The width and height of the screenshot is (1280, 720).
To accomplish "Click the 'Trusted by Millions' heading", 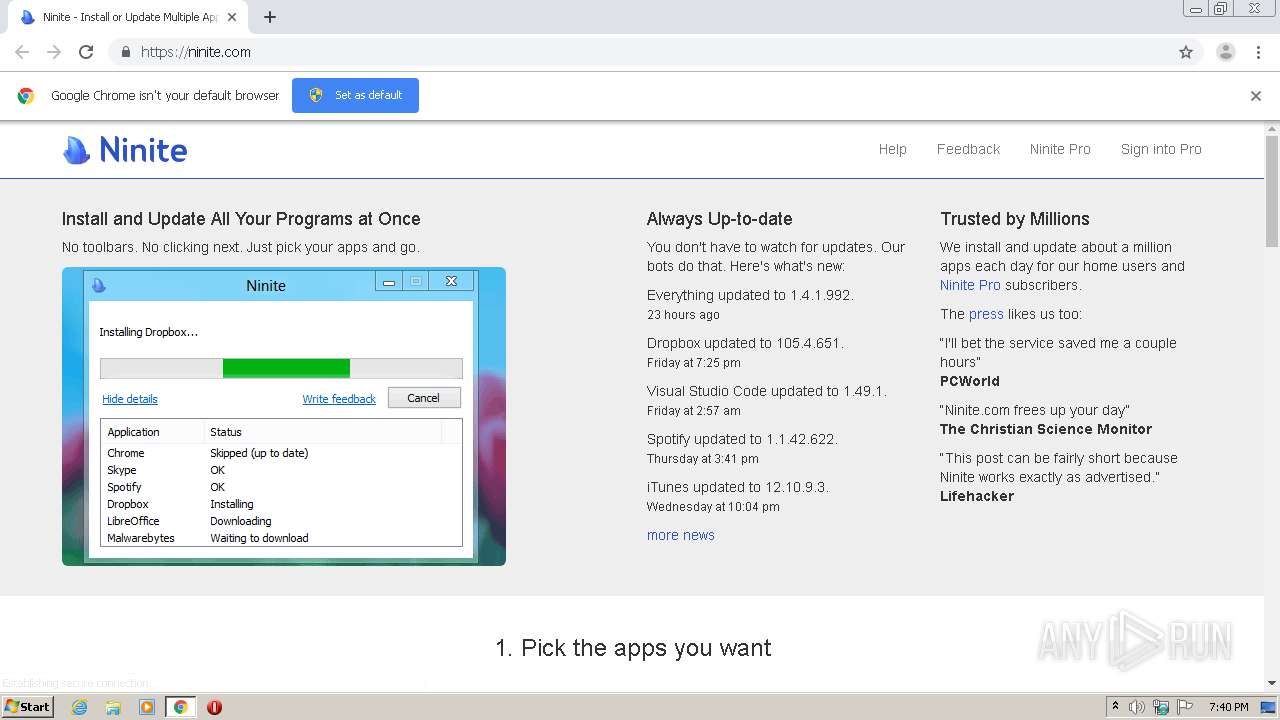I will 1015,219.
